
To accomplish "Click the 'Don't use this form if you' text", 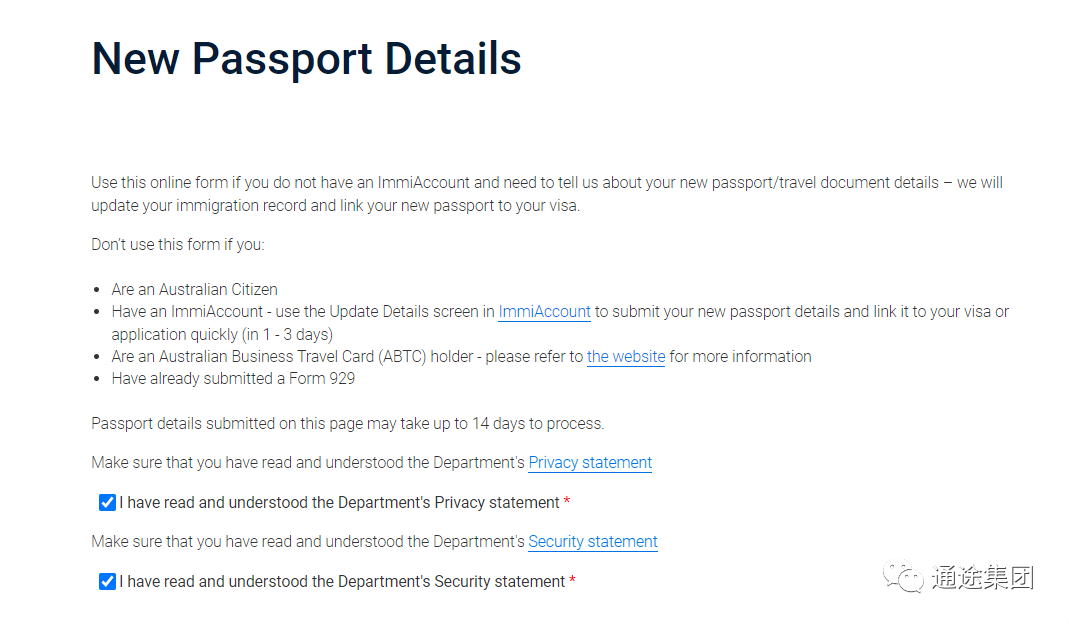I will [x=178, y=245].
